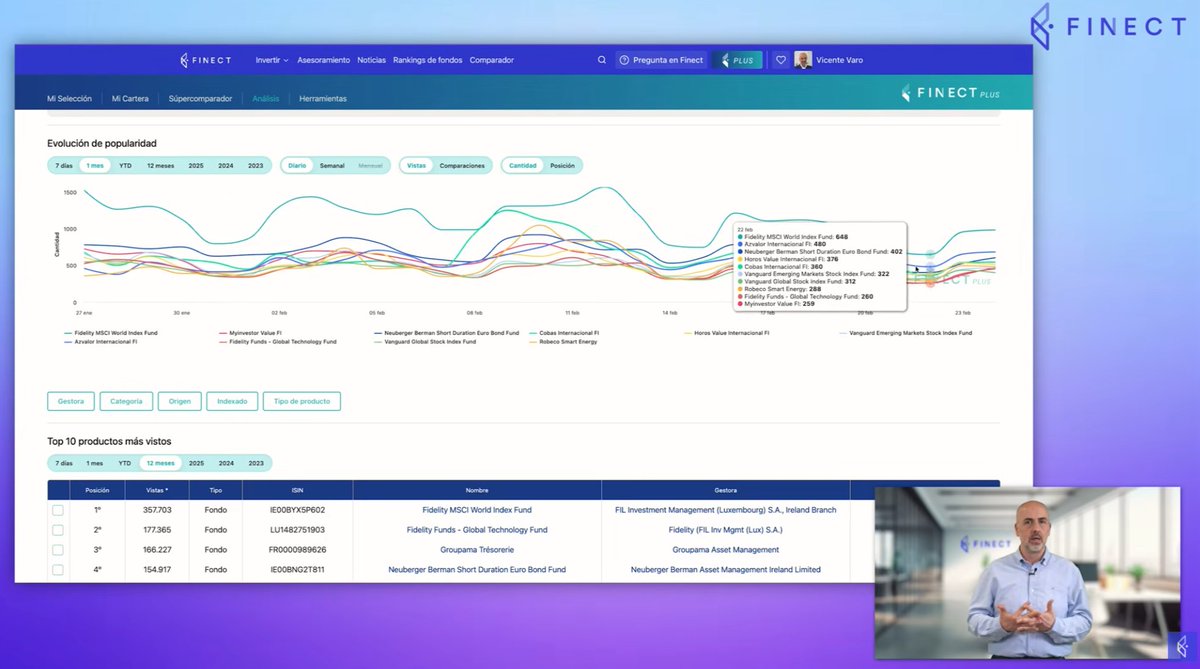Screen dimensions: 1200x669
Task: Open Neuberger Berman Short Duration Euro Bond link
Action: tap(477, 570)
